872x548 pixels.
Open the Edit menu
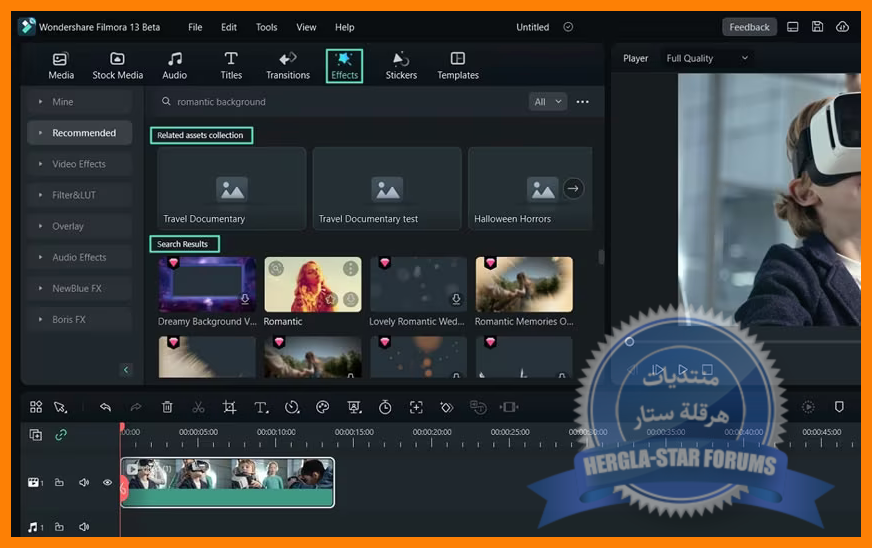(x=229, y=27)
